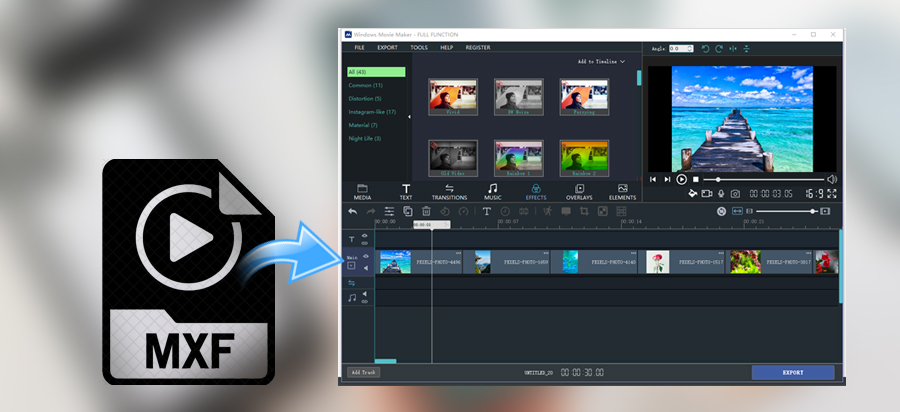Click the transition track arrows icon

(352, 283)
